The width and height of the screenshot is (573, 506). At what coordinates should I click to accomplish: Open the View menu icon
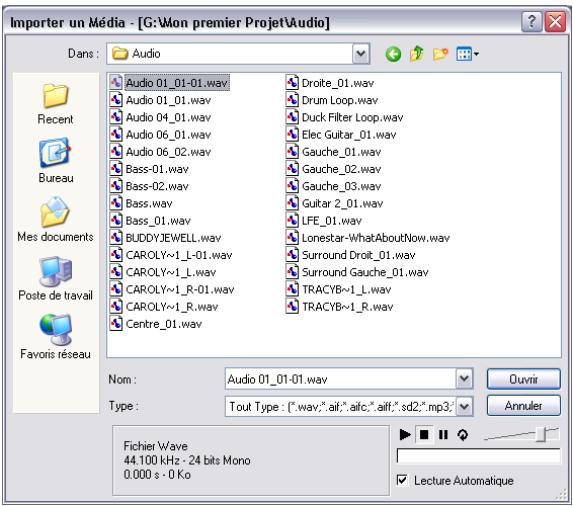coord(467,54)
